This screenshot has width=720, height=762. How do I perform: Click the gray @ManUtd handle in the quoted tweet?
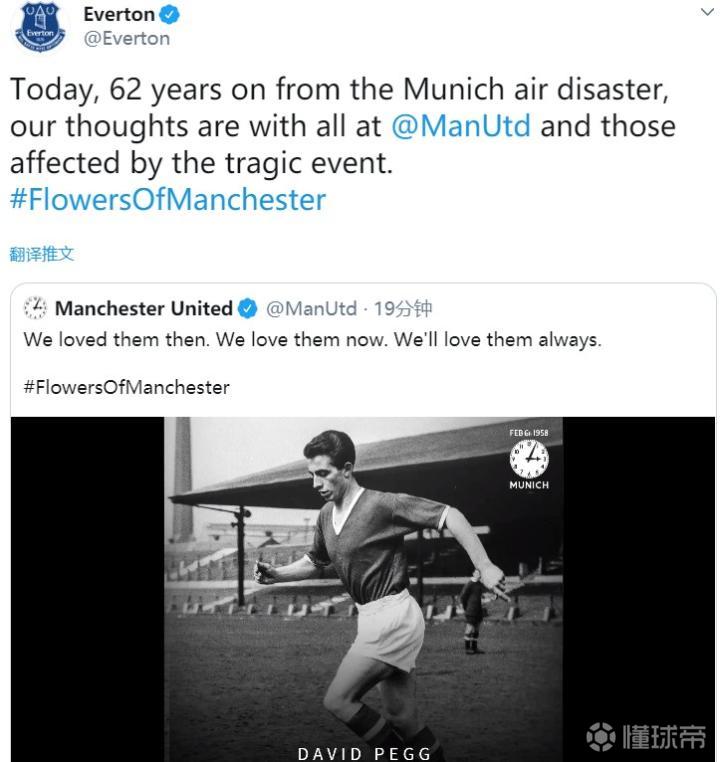(311, 309)
